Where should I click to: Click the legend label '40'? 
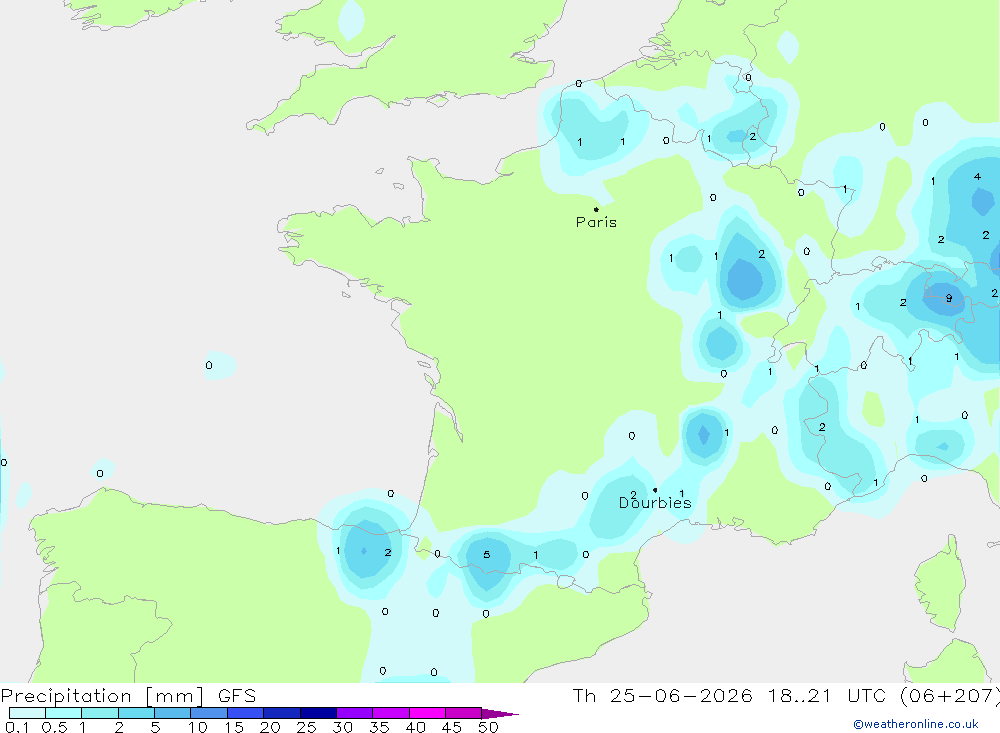(x=415, y=727)
